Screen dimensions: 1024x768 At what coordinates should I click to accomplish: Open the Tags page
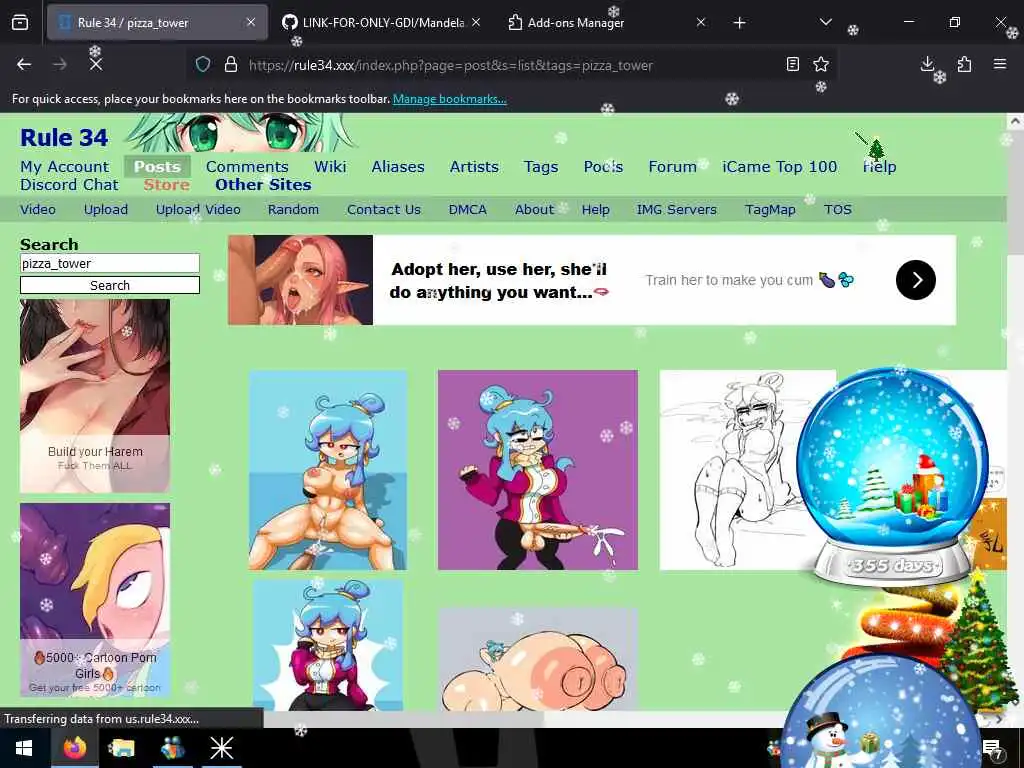click(x=541, y=167)
